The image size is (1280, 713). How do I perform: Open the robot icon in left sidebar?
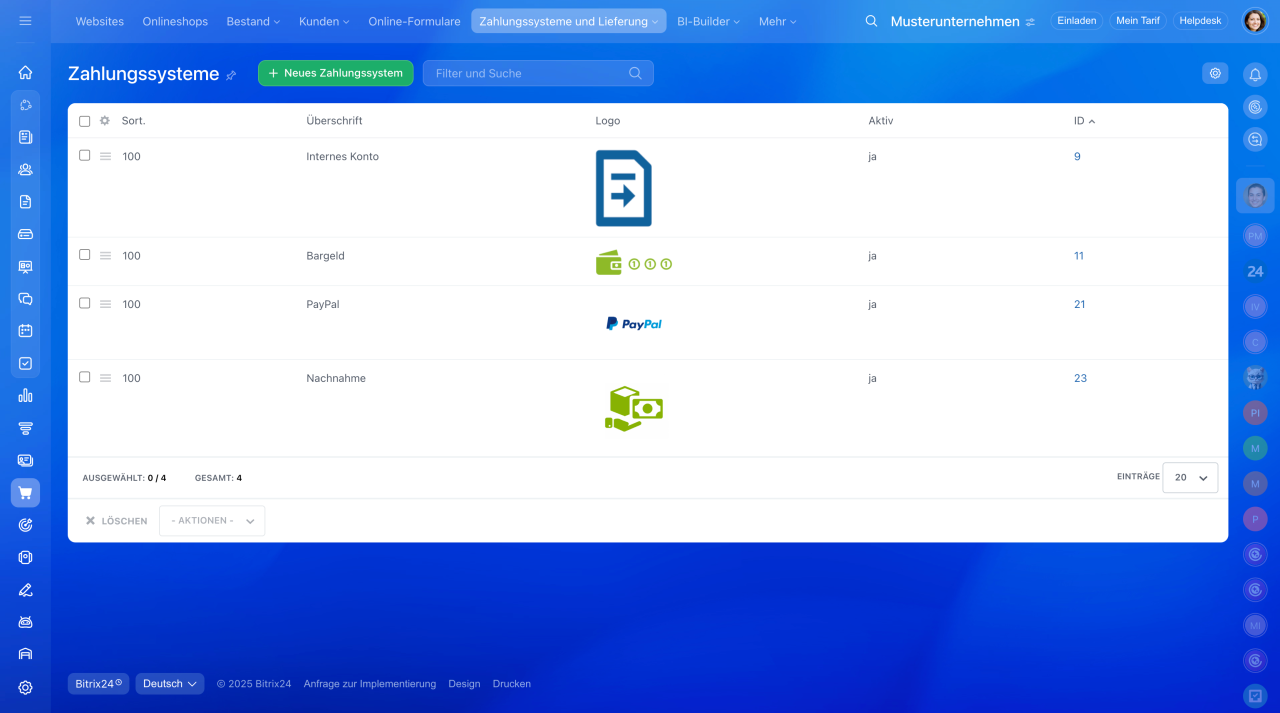pyautogui.click(x=25, y=622)
